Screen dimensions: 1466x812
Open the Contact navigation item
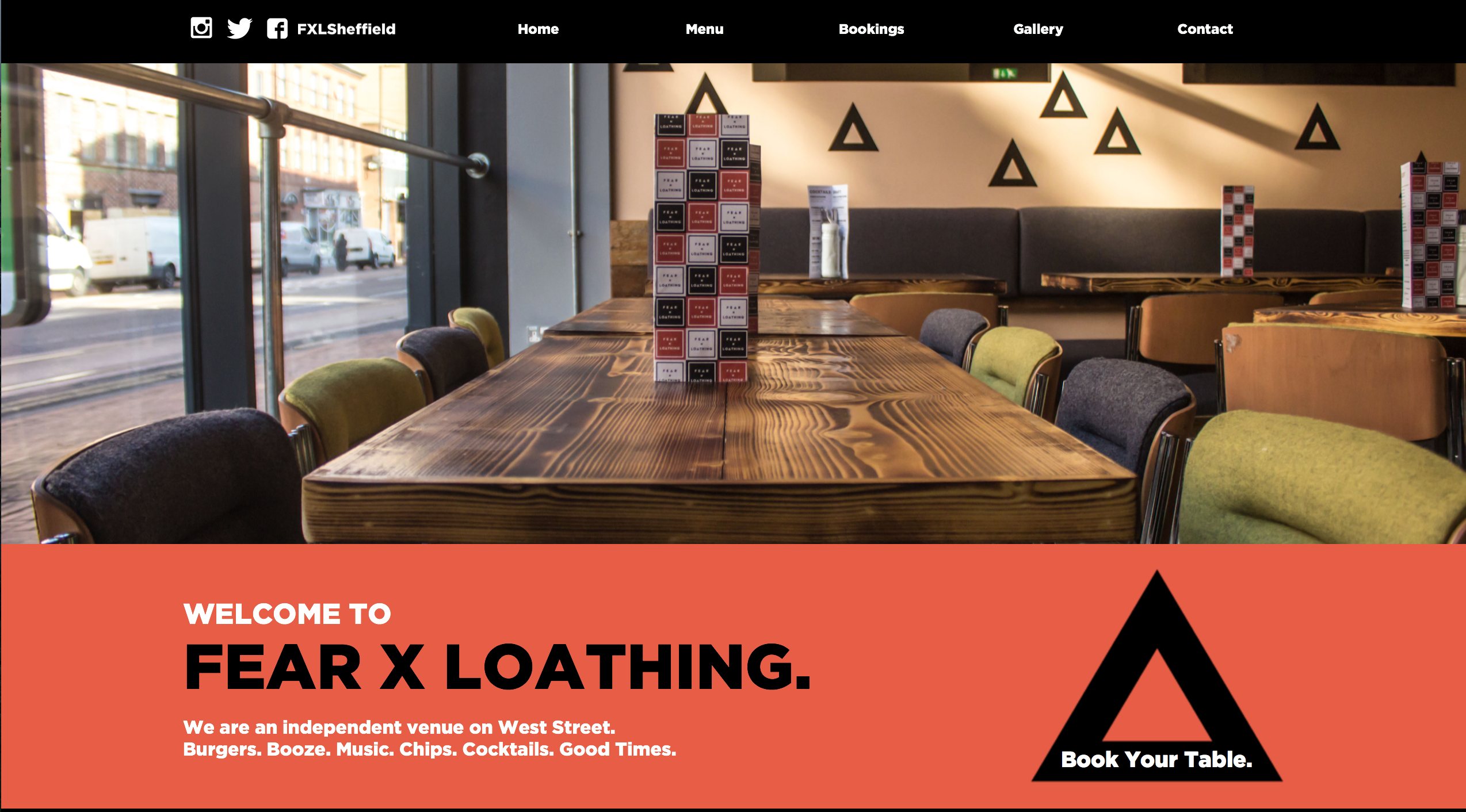[1205, 29]
